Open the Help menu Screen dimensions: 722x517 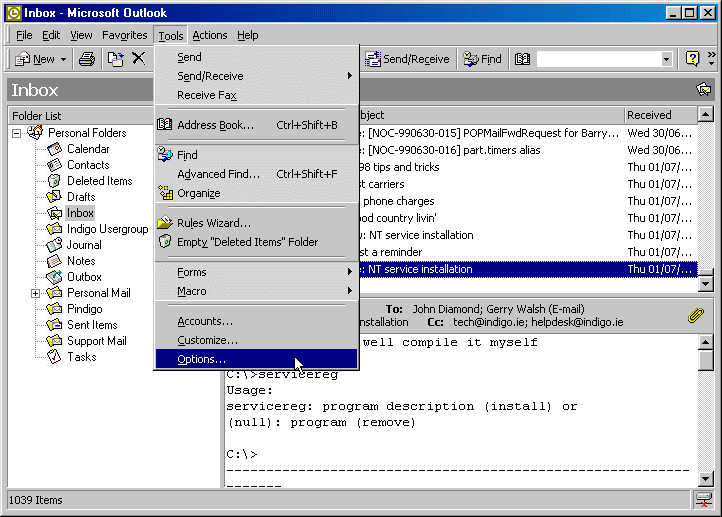tap(247, 35)
